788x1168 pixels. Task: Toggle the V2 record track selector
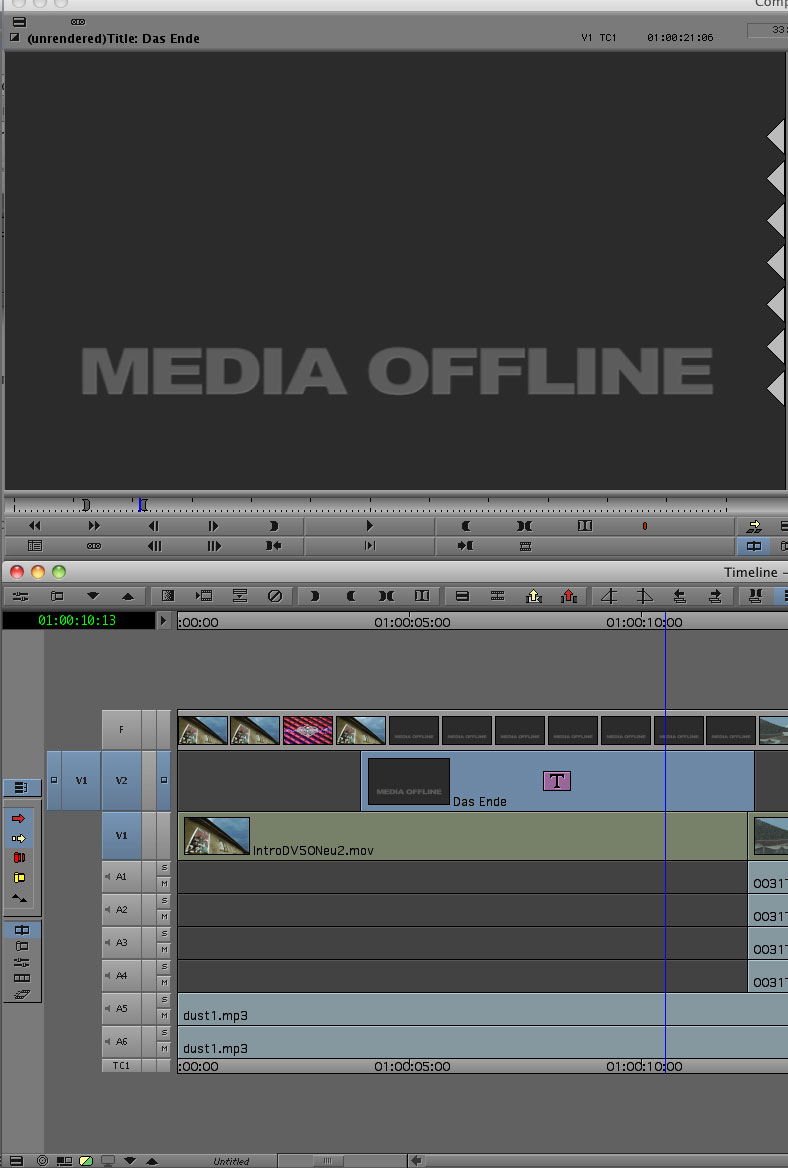pos(121,780)
